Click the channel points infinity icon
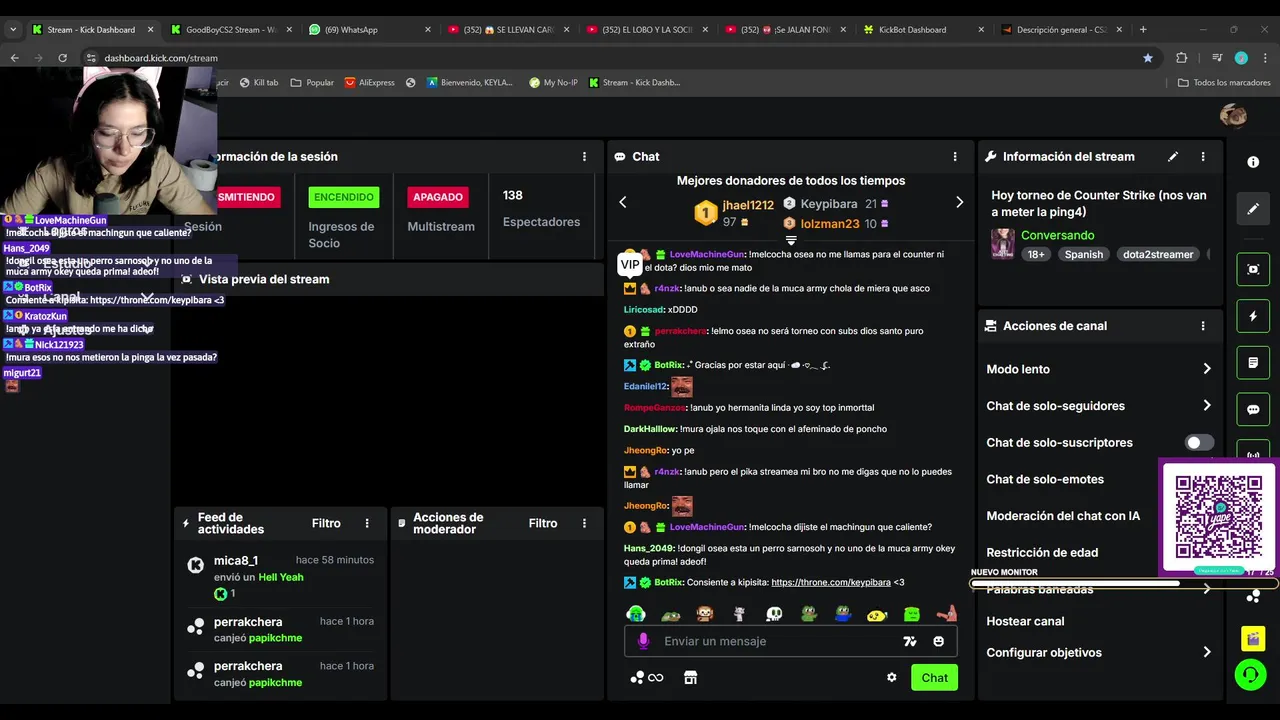 [x=646, y=677]
